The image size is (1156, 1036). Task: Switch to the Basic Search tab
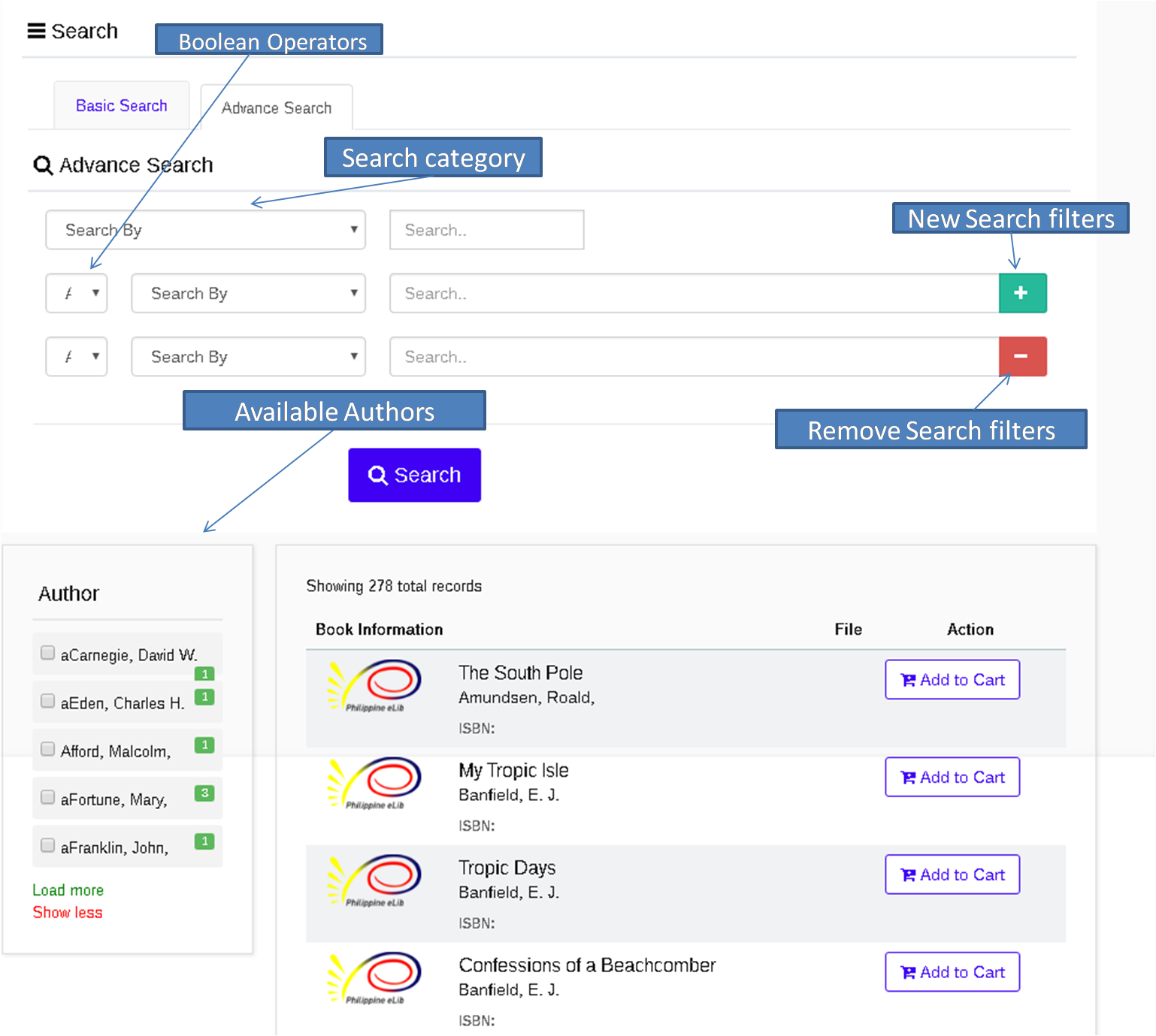[122, 106]
